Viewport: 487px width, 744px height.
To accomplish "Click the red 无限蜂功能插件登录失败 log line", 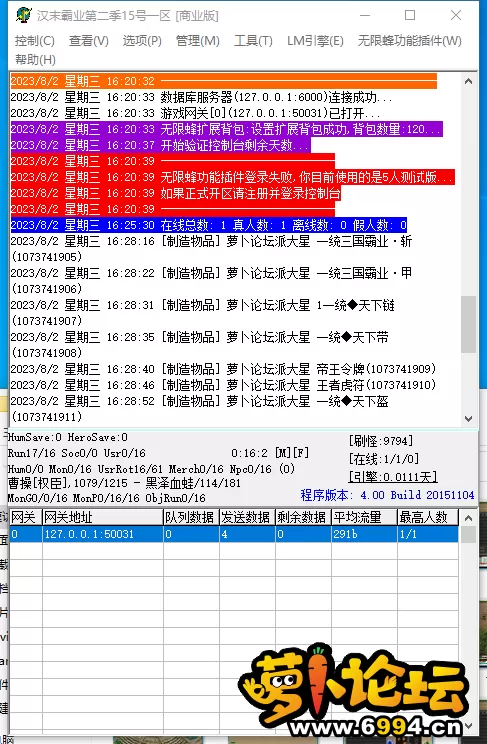I will [233, 177].
